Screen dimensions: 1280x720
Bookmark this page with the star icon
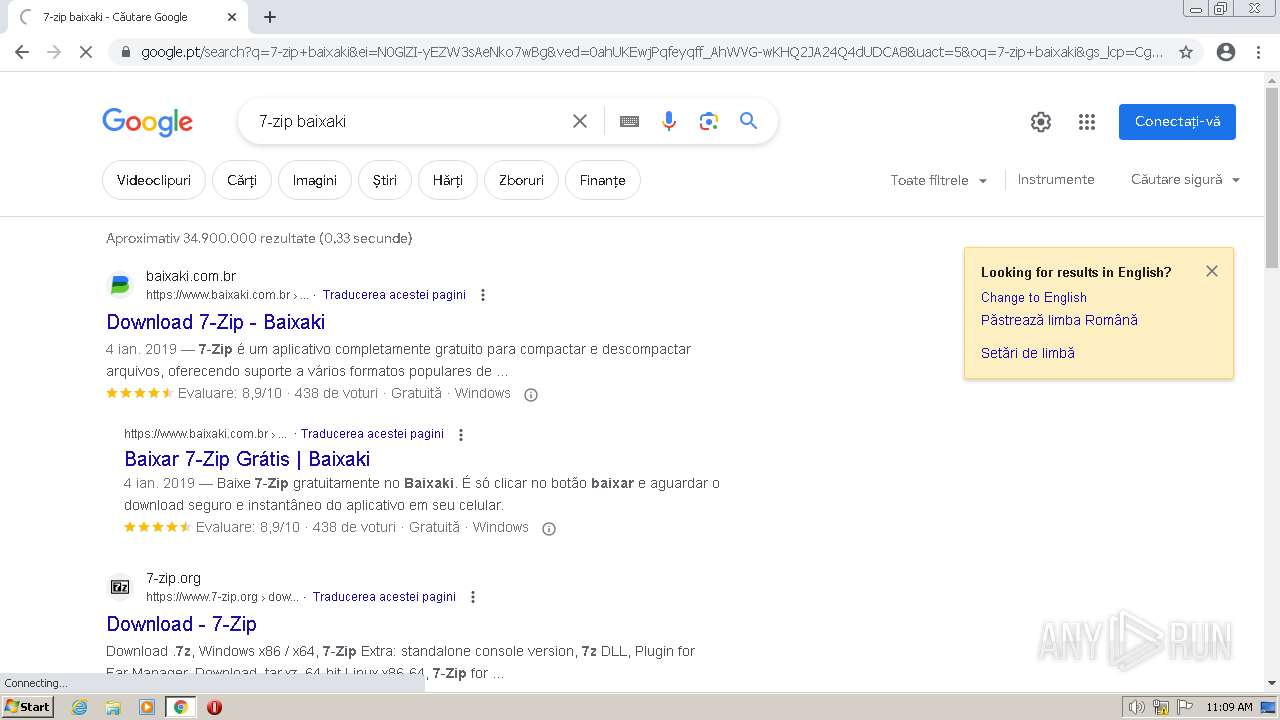(x=1186, y=52)
